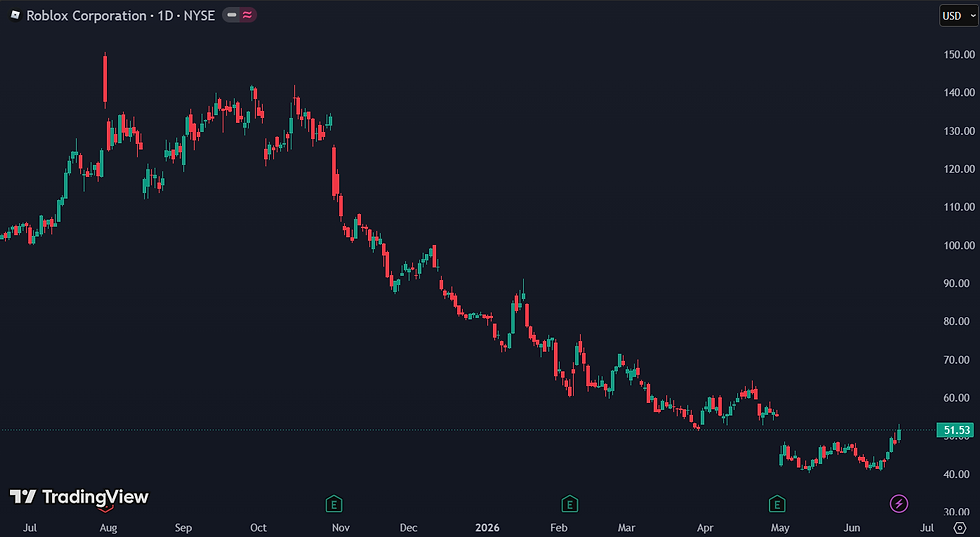
Task: Click the Roblox Corporation · 1D · NYSE title
Action: tap(121, 16)
